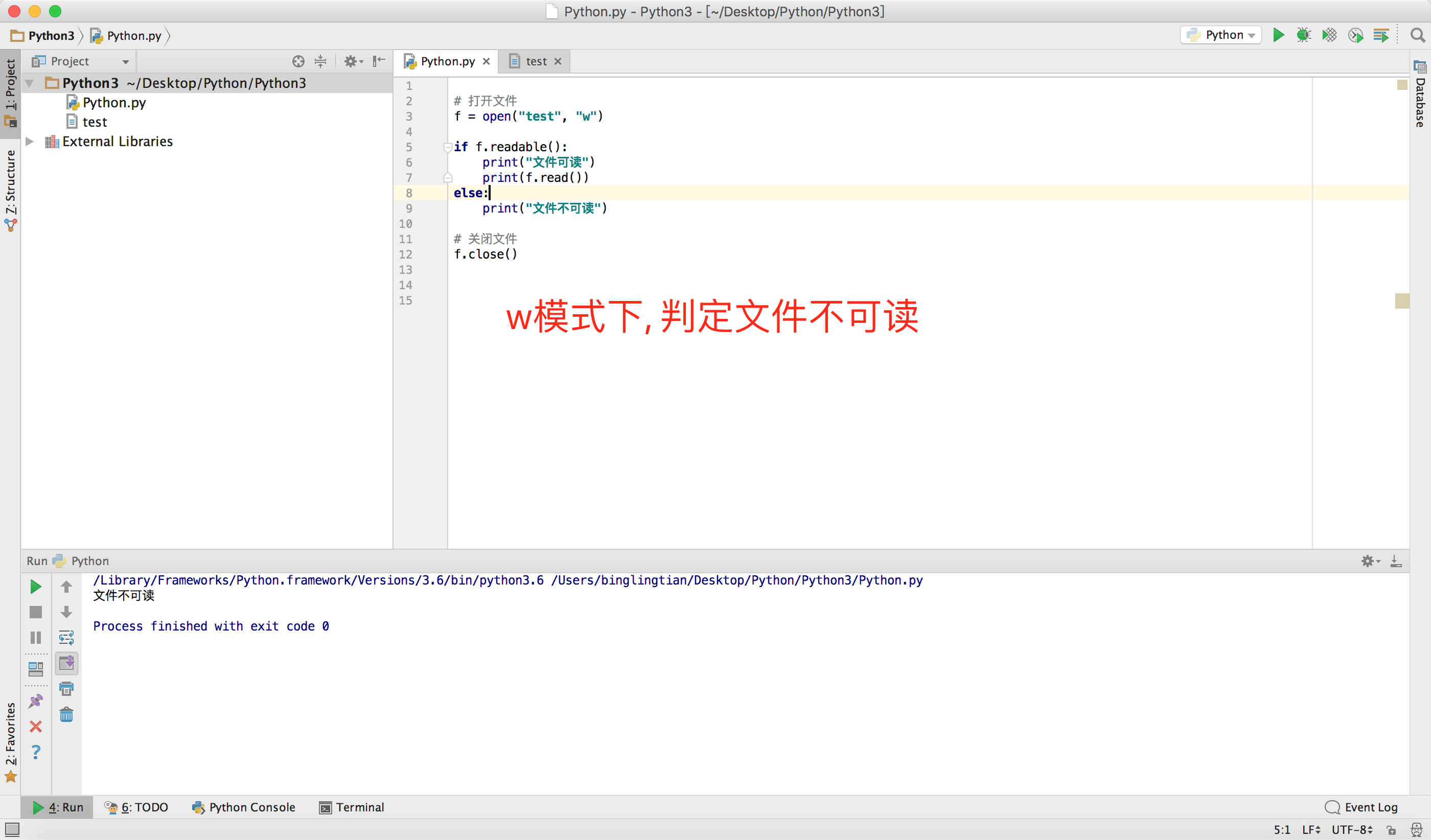The width and height of the screenshot is (1431, 840).
Task: Open Search Everywhere magnifier icon
Action: tap(1417, 35)
